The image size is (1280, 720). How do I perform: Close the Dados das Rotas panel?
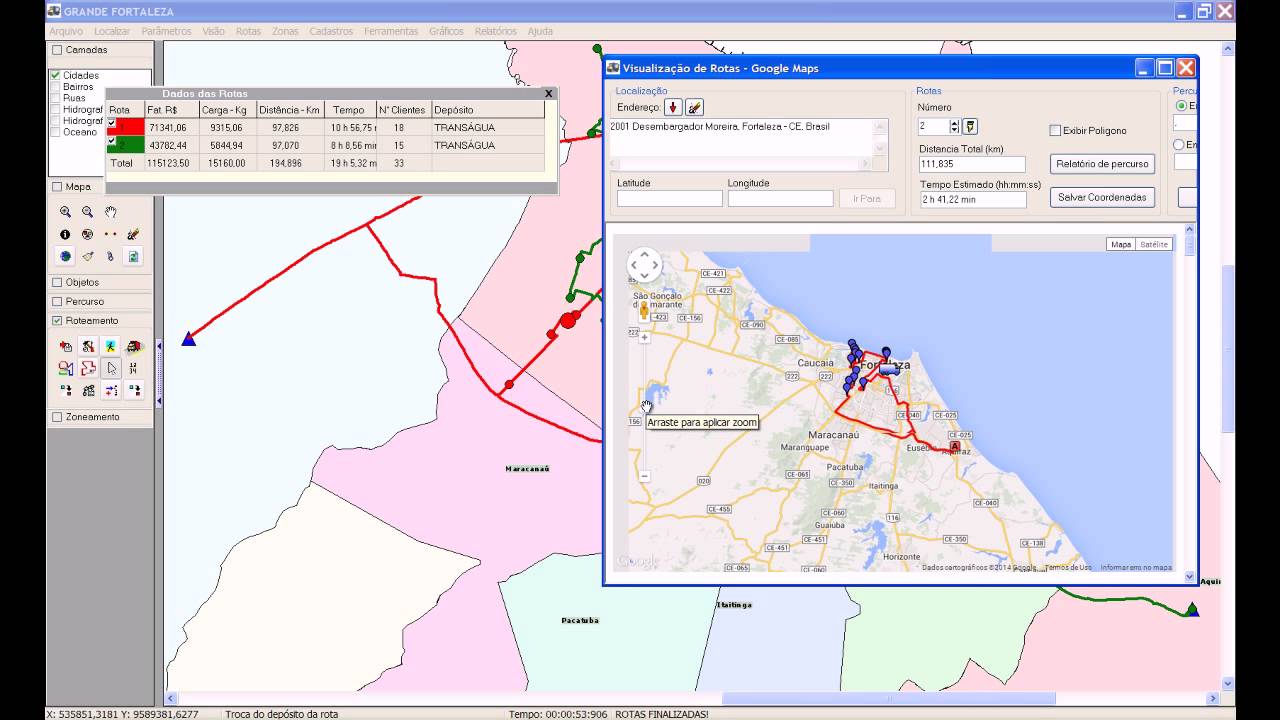click(x=548, y=93)
